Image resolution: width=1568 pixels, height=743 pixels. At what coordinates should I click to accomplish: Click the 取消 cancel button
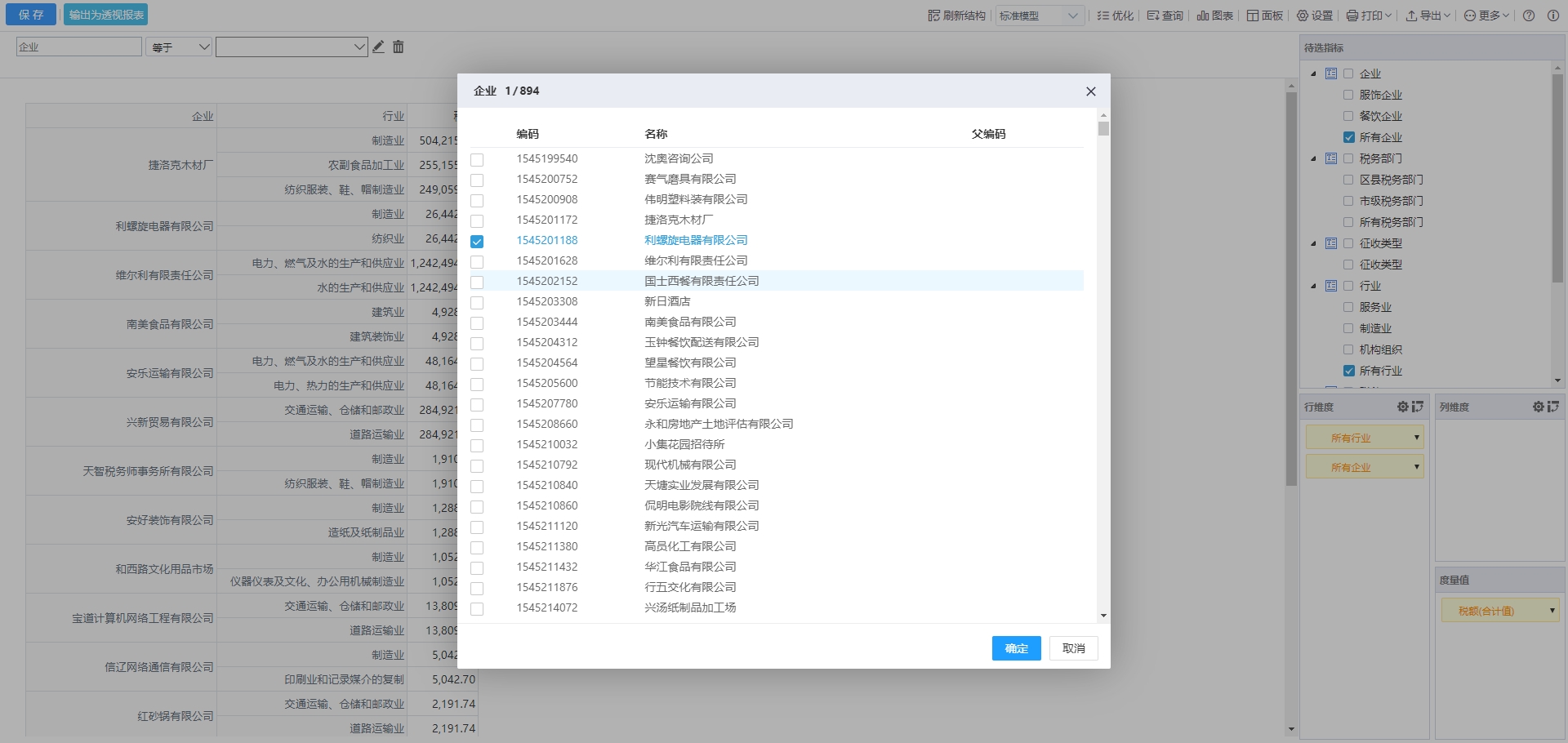point(1073,648)
